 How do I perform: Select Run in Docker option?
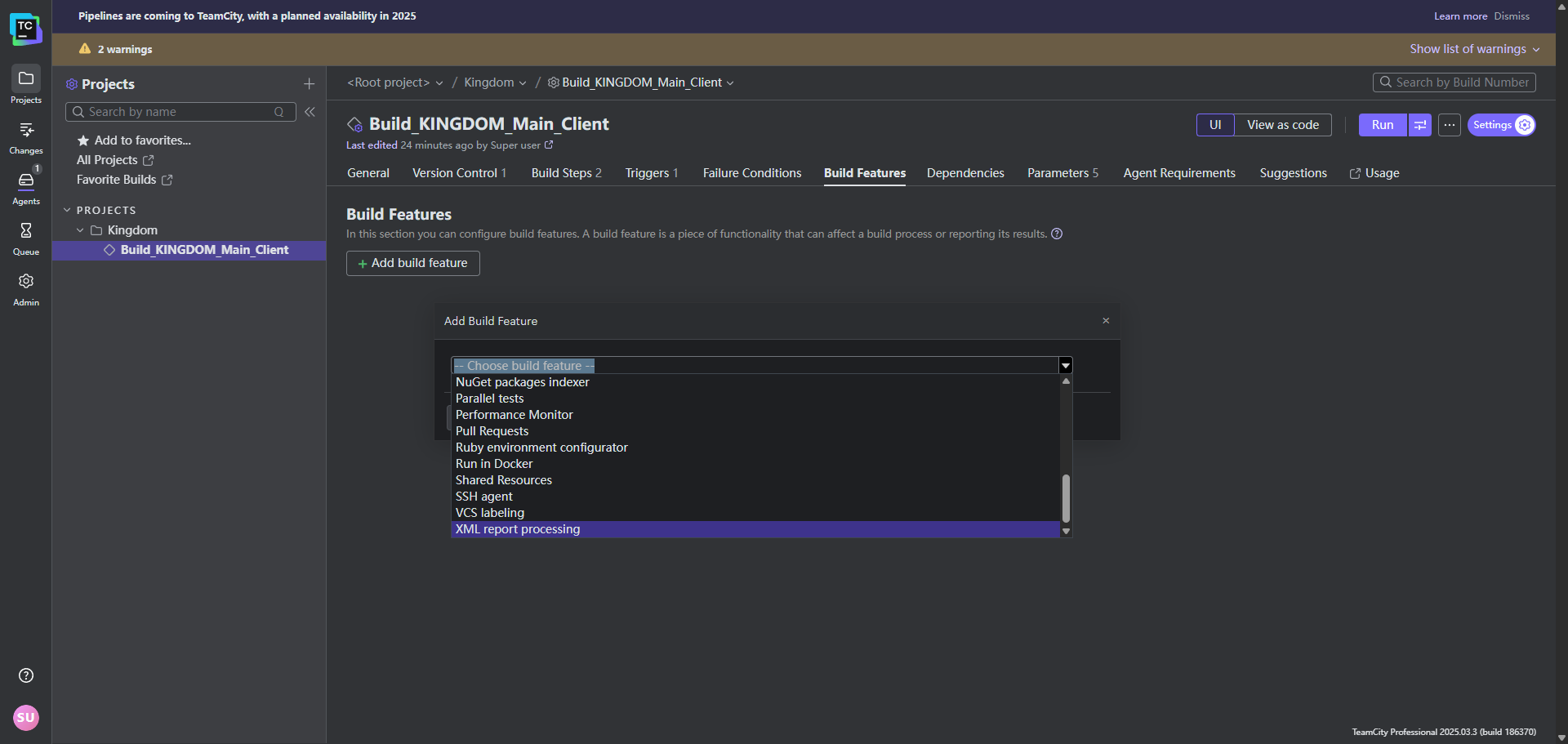pos(755,464)
